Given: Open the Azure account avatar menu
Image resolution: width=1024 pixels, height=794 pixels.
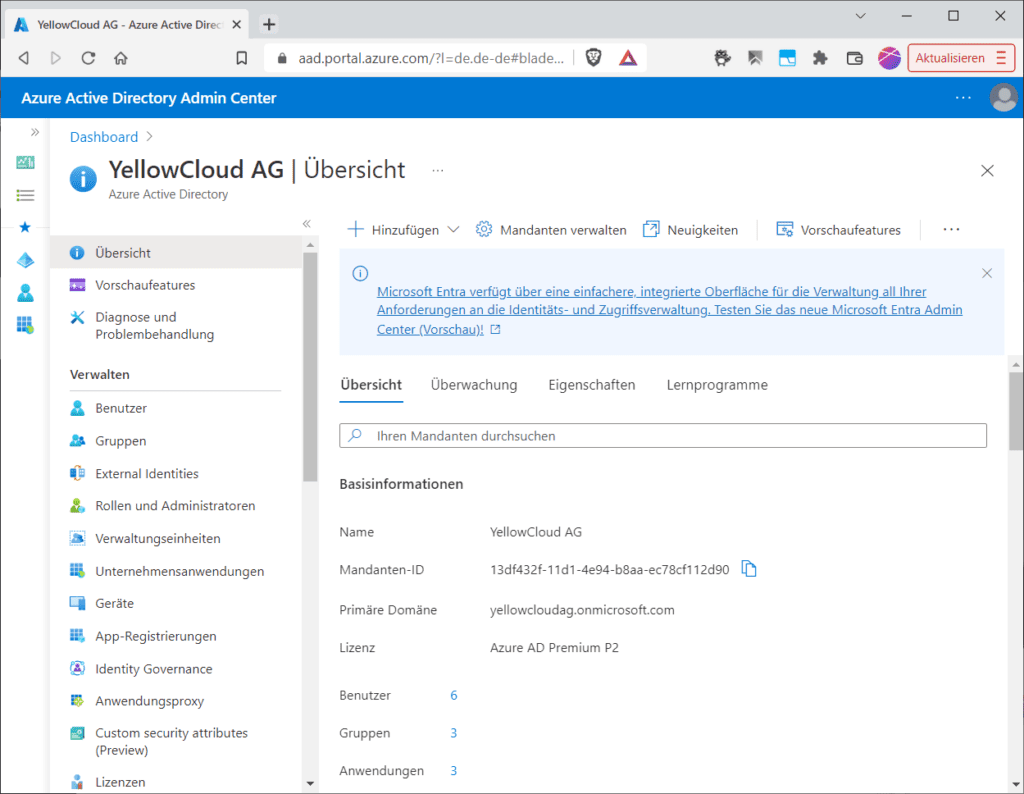Looking at the screenshot, I should tap(1003, 98).
